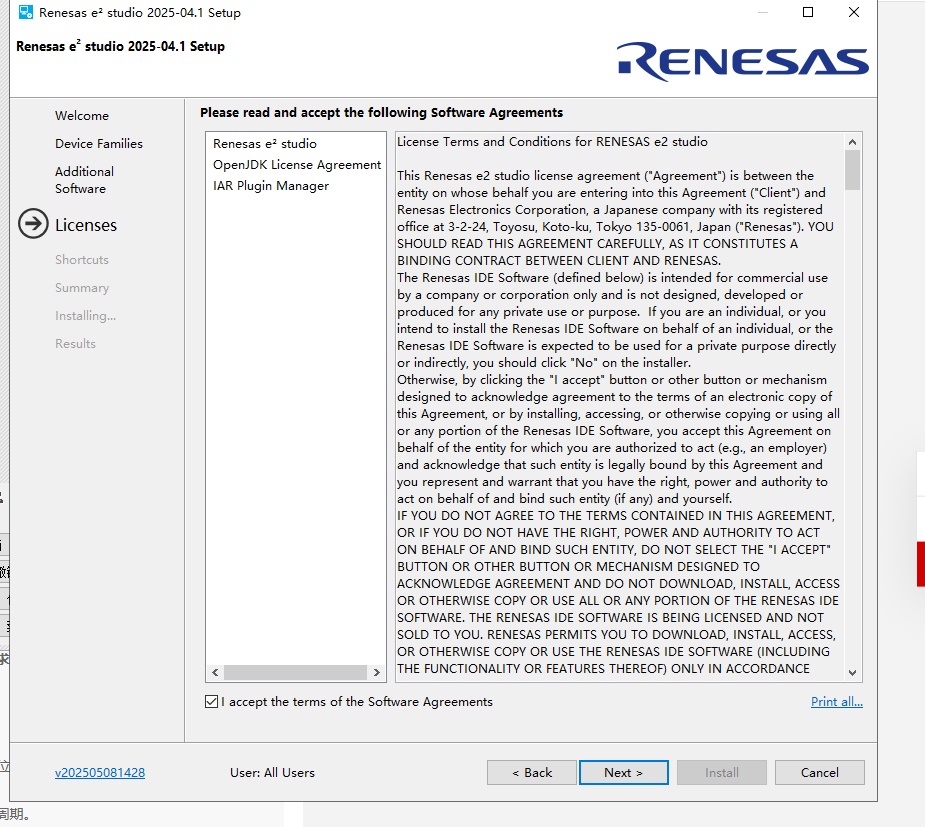
Task: Click the Back button
Action: [x=532, y=773]
